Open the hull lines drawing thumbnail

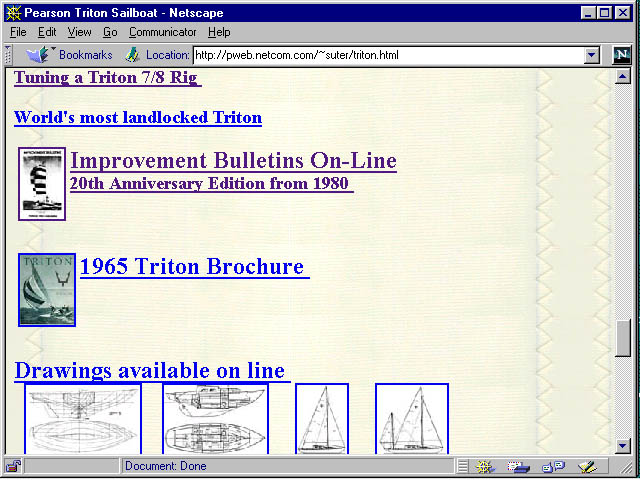click(83, 418)
